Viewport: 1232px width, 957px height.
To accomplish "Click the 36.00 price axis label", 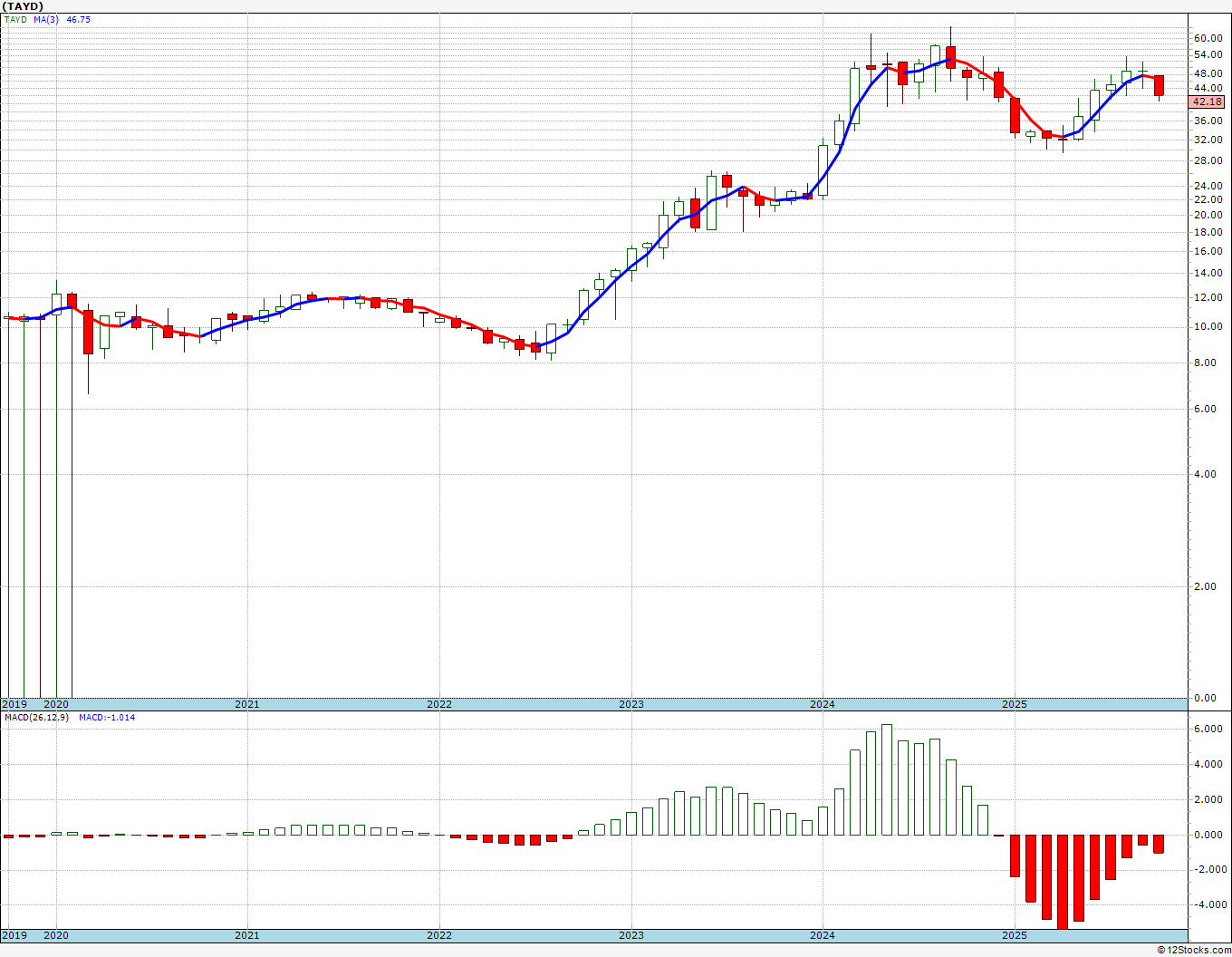I will point(1208,121).
